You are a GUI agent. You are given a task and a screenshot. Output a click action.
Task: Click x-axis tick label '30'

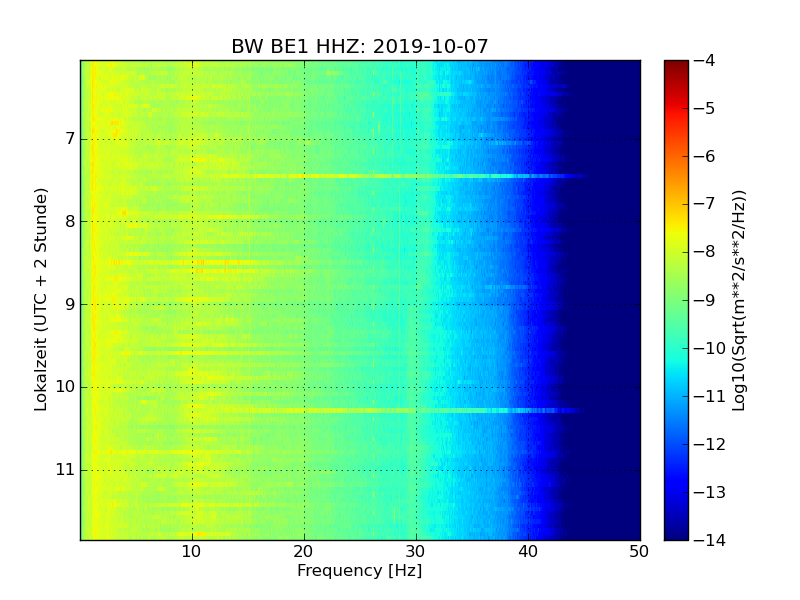click(416, 552)
